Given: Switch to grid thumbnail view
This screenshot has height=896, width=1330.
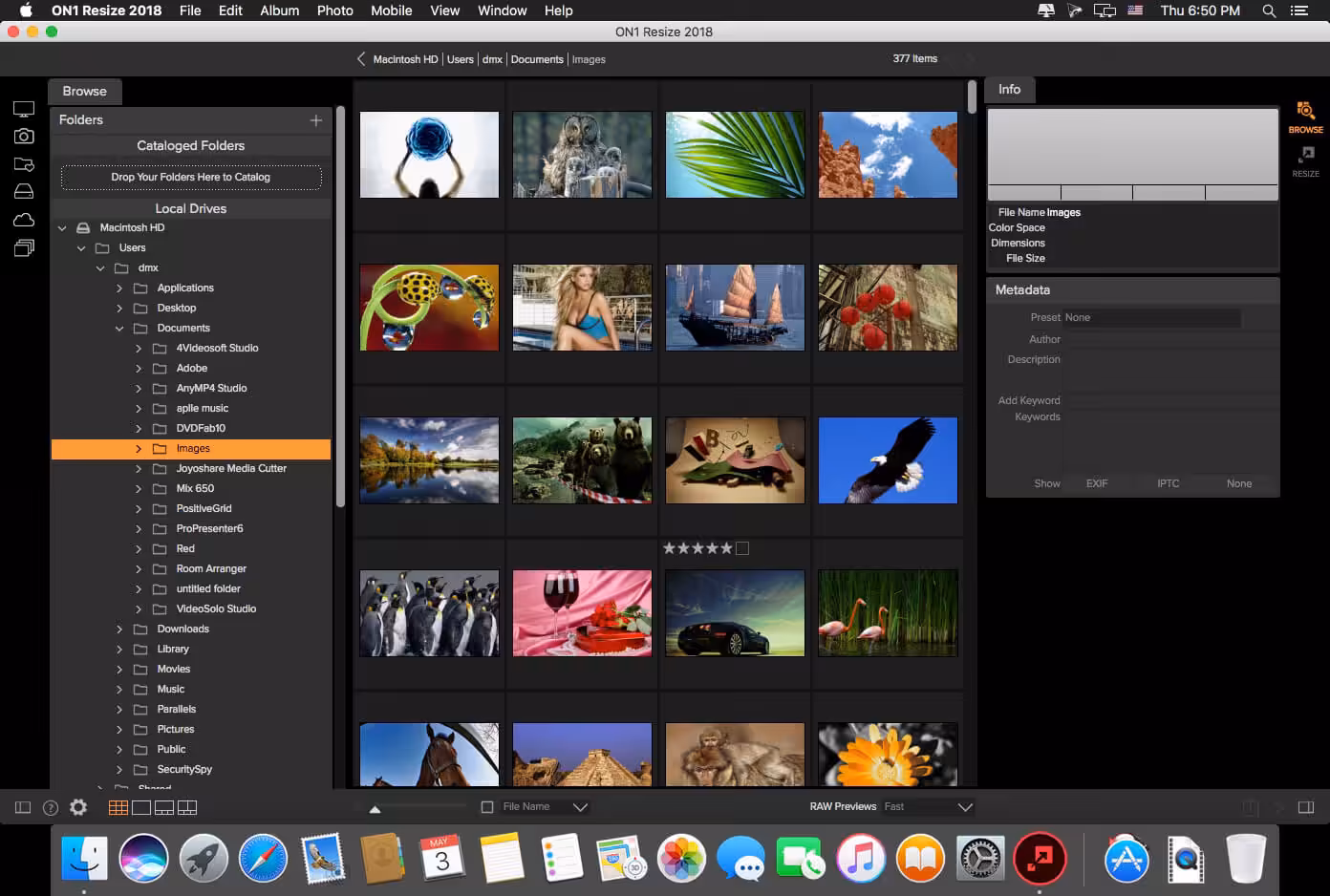Looking at the screenshot, I should [118, 808].
